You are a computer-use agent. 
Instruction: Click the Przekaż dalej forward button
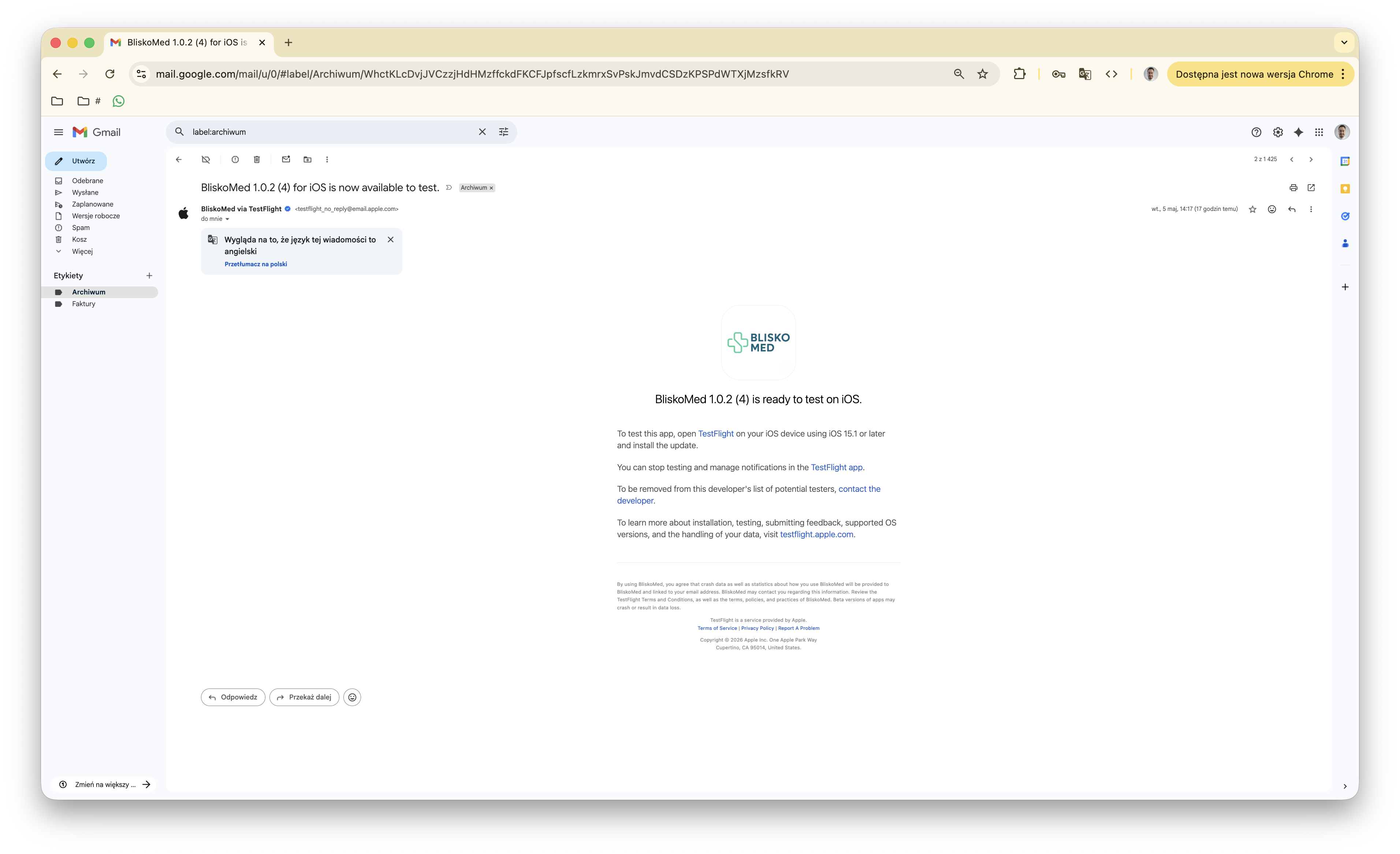(x=304, y=697)
